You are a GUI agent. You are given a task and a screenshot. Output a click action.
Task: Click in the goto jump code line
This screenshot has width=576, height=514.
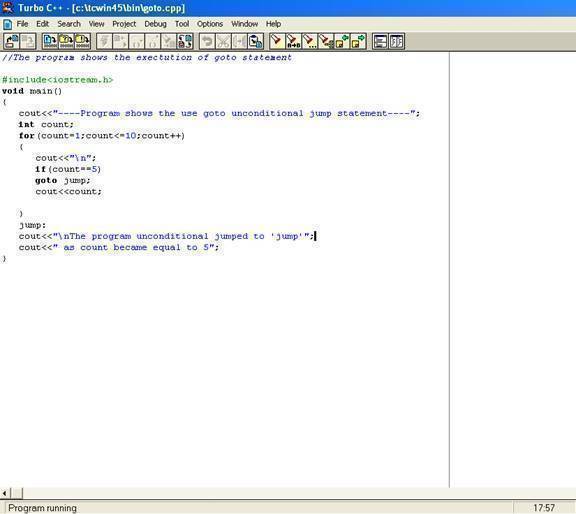(63, 180)
